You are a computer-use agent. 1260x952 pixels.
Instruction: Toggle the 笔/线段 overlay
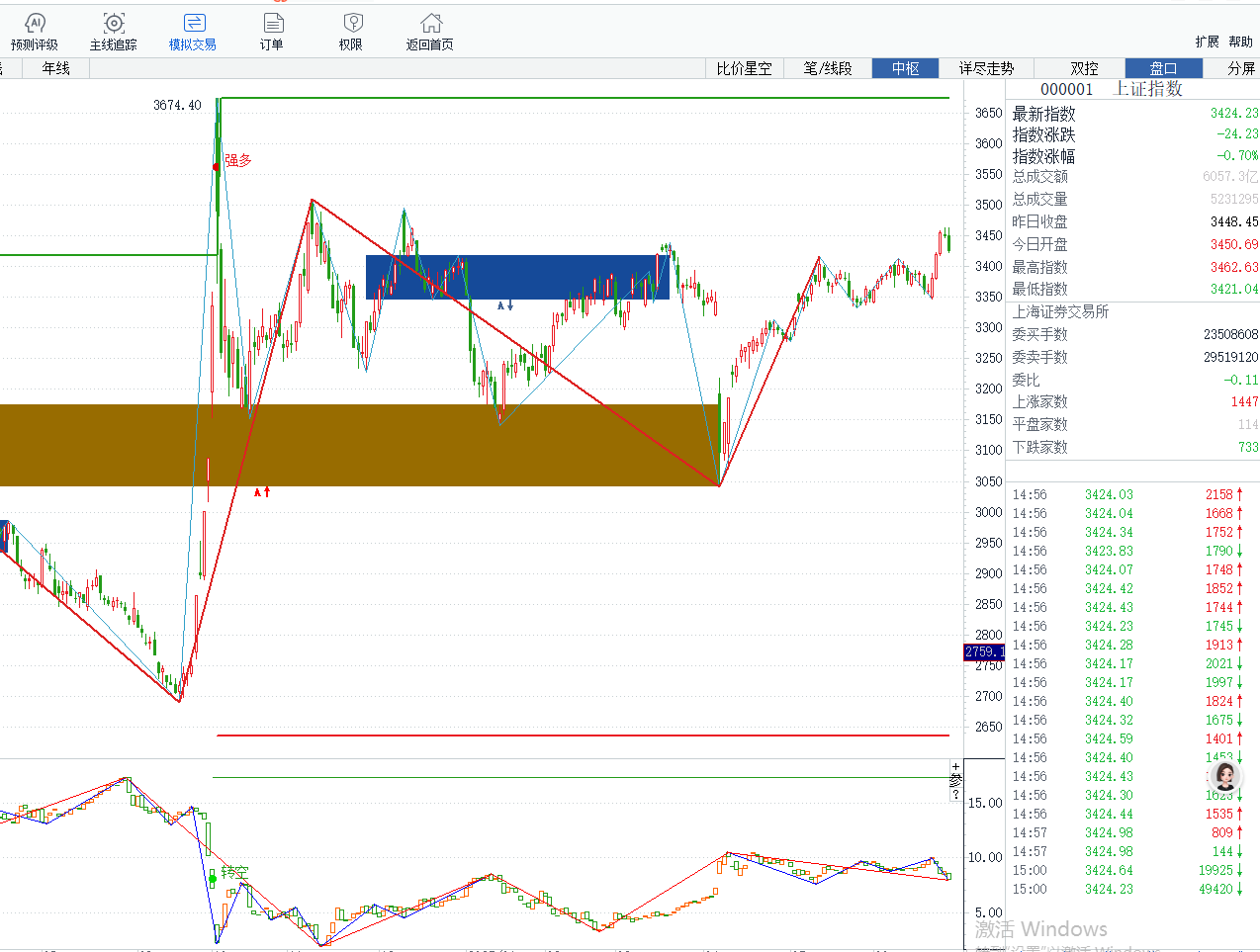click(x=827, y=68)
